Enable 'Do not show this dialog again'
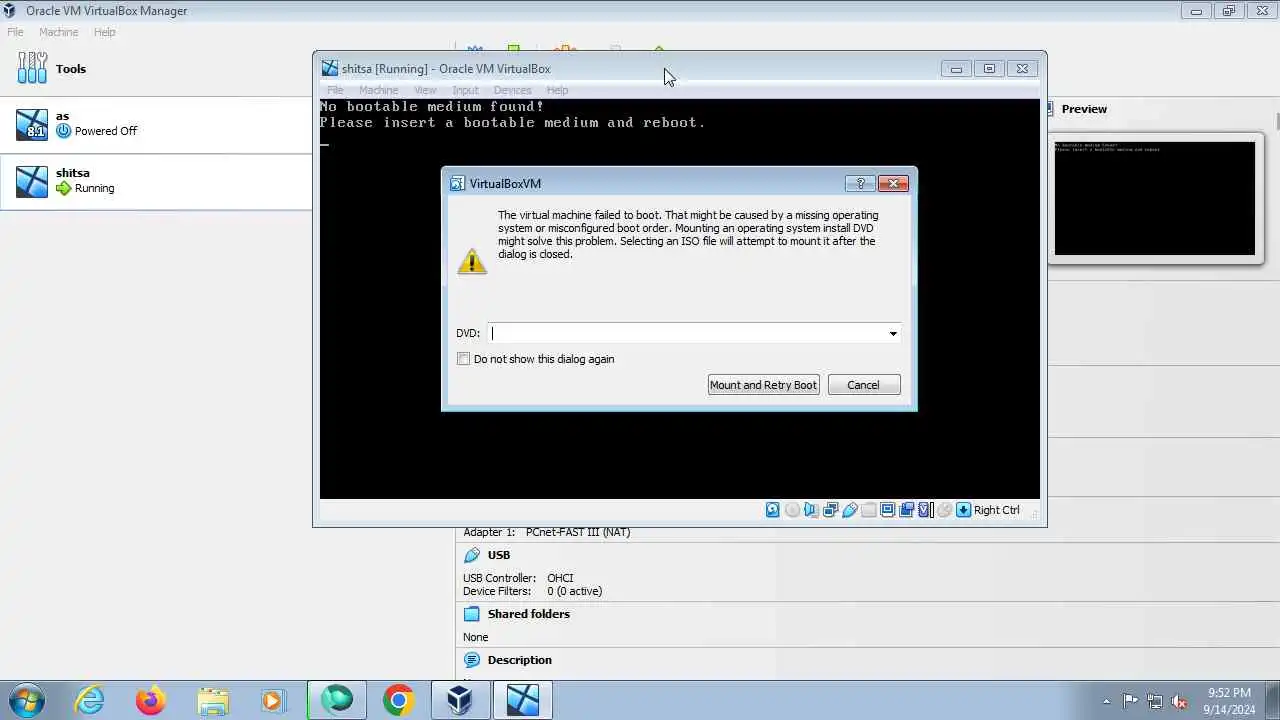The width and height of the screenshot is (1280, 720). 463,359
